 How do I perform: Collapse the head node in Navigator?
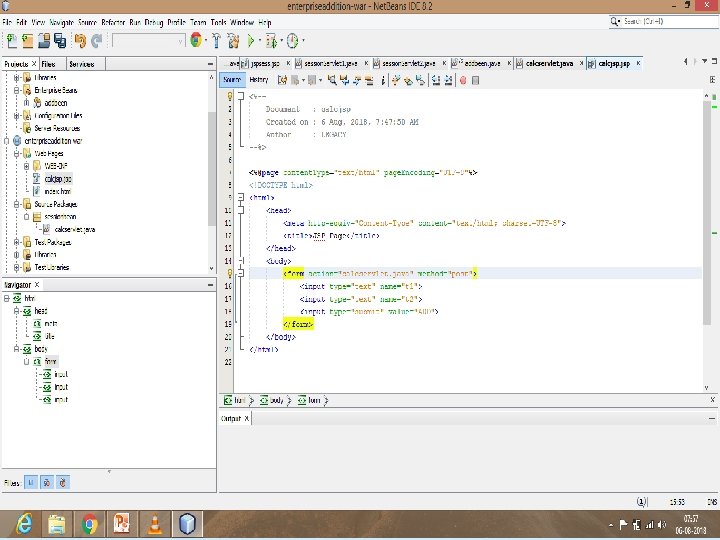[17, 311]
